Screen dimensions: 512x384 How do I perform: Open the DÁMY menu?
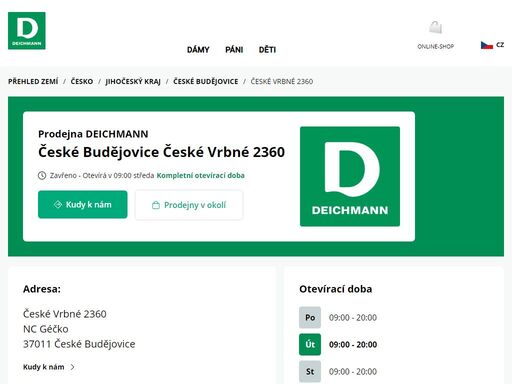198,50
